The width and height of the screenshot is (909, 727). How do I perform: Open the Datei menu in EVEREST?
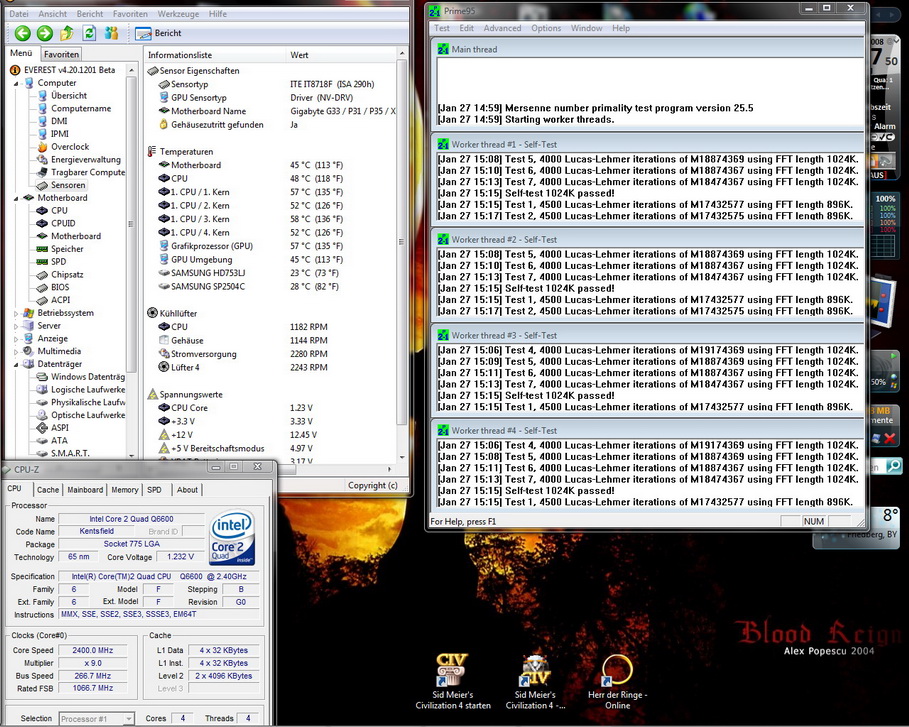click(x=19, y=13)
